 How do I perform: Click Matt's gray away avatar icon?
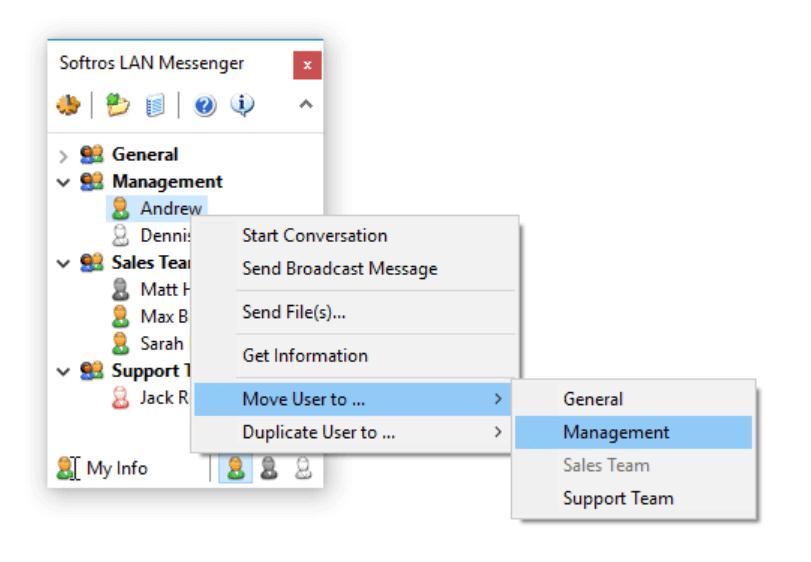[121, 290]
